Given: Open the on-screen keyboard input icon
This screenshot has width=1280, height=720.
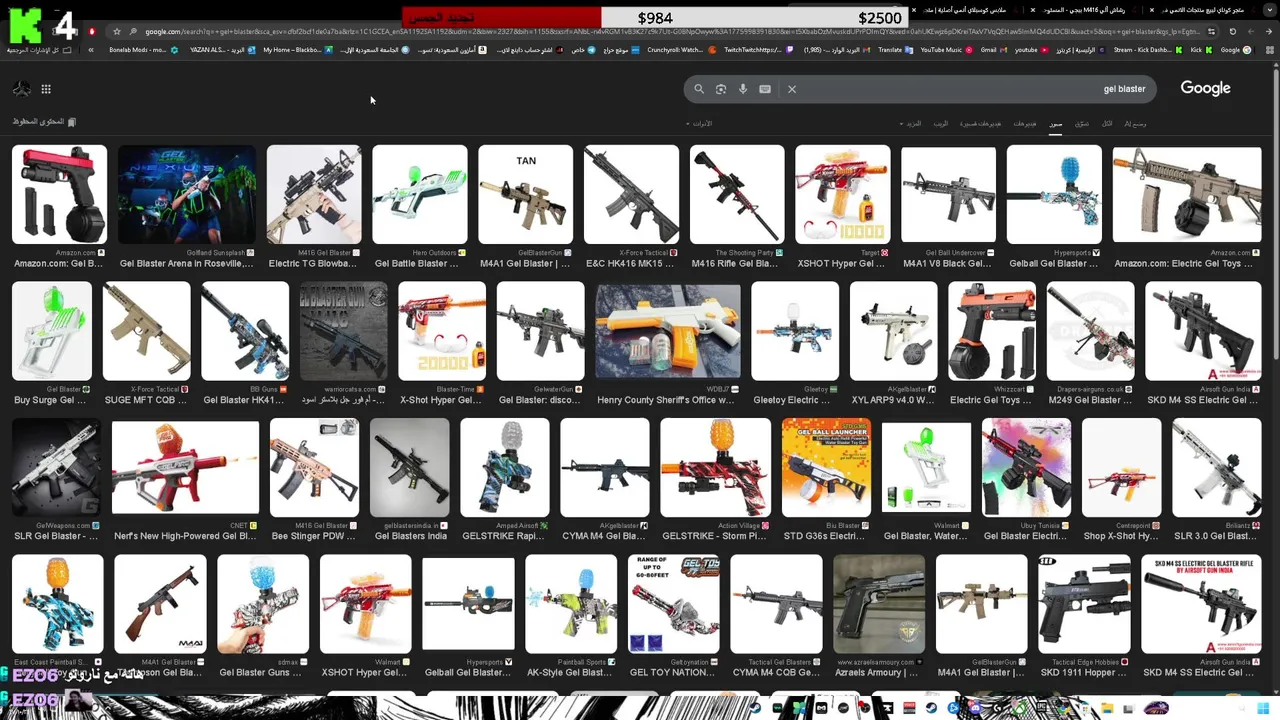Looking at the screenshot, I should (765, 89).
